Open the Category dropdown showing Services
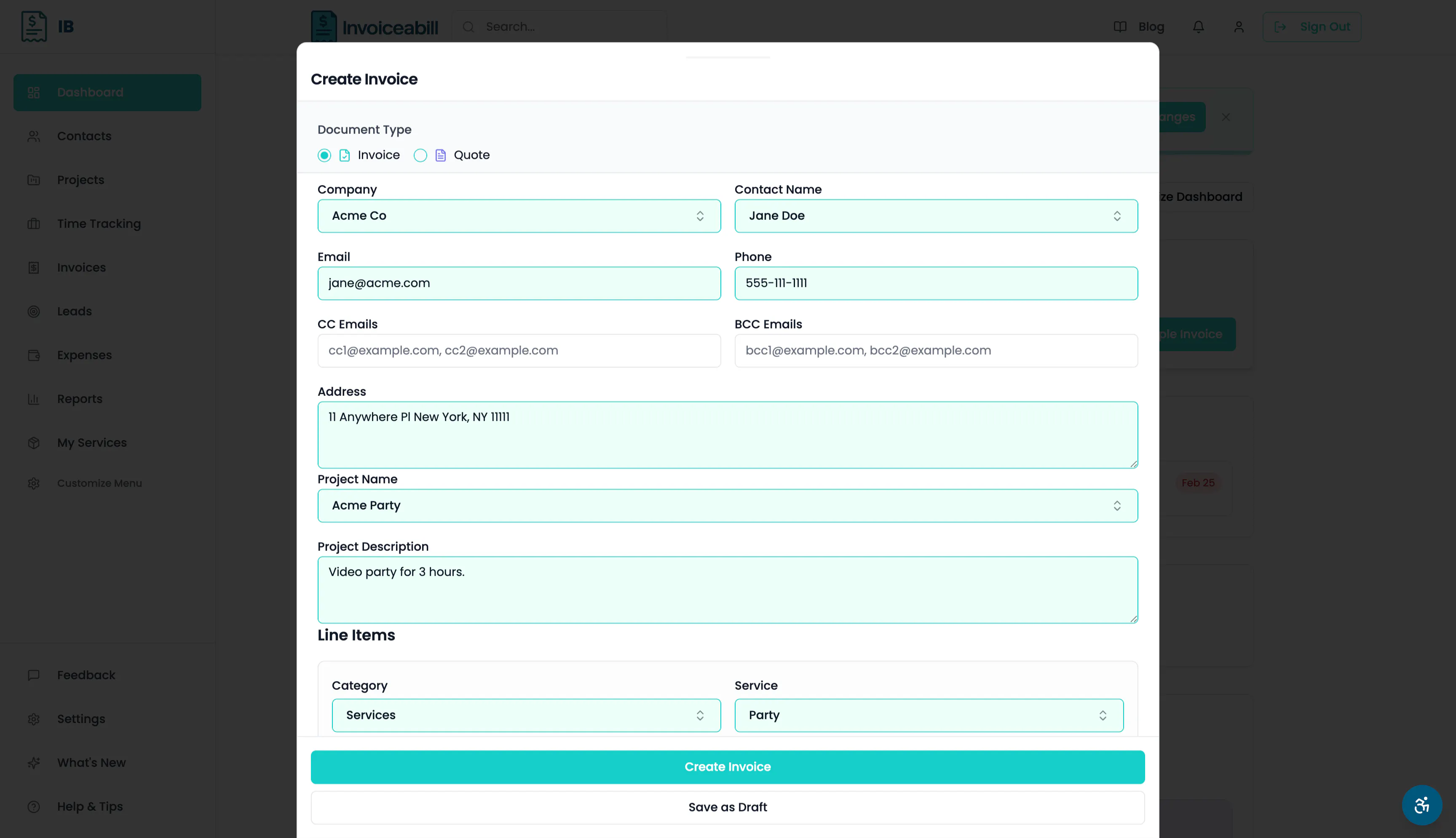 [526, 715]
